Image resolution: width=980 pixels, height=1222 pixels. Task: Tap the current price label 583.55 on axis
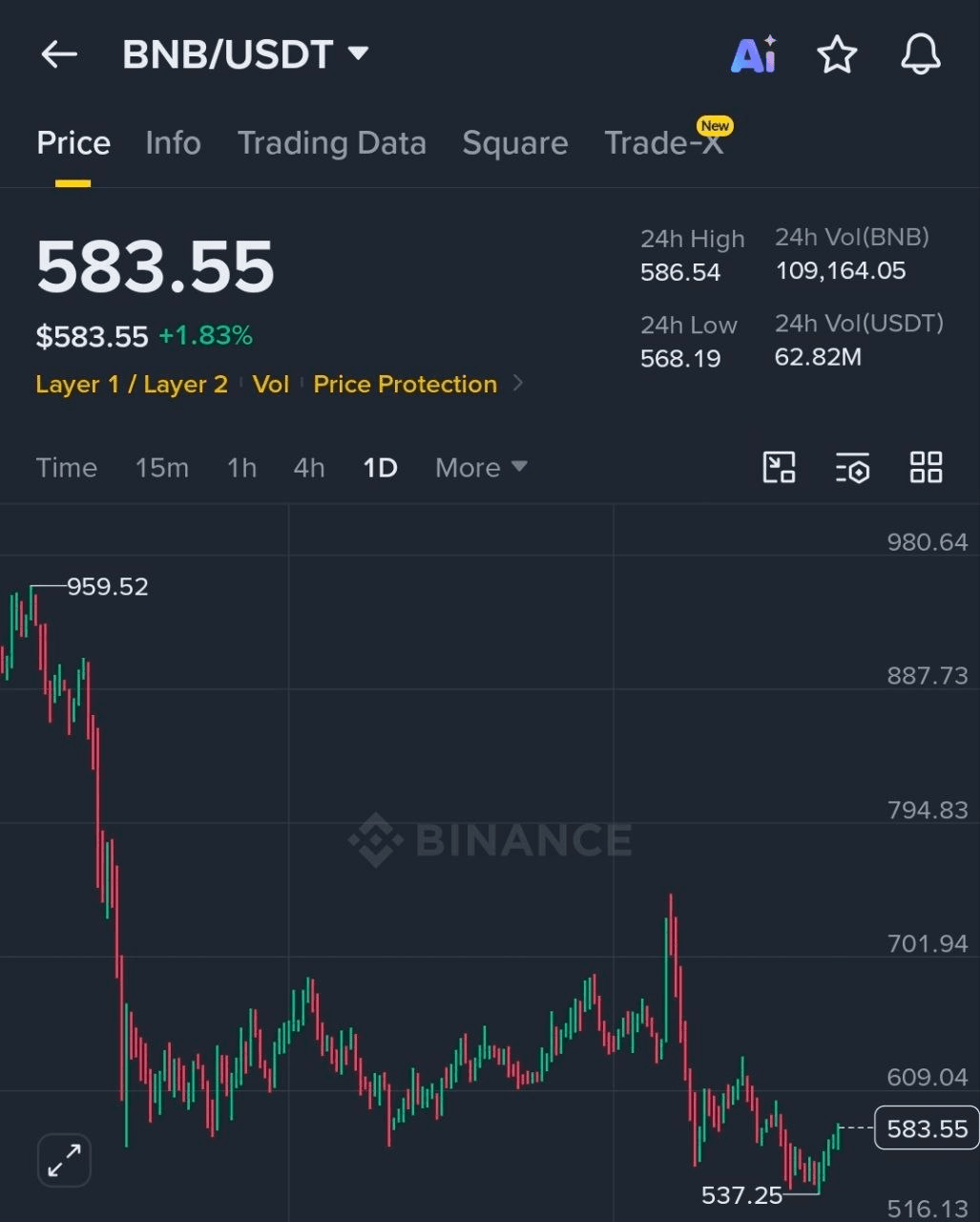927,1128
